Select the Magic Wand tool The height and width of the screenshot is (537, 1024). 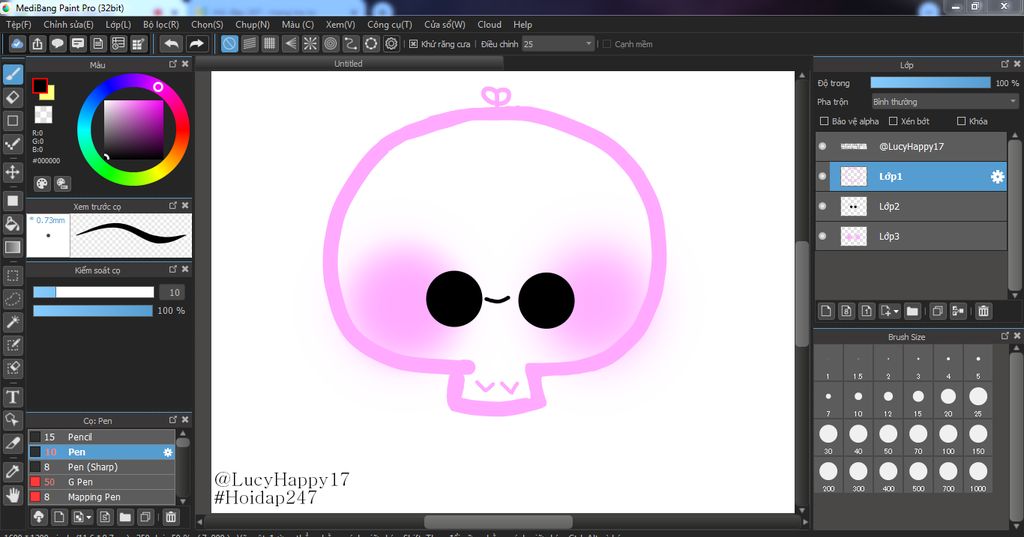(x=12, y=321)
